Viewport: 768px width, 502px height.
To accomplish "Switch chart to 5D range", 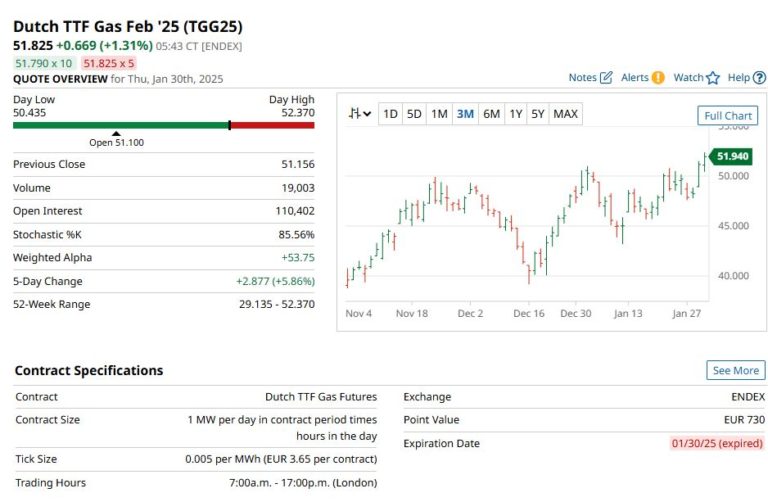I will click(x=414, y=114).
